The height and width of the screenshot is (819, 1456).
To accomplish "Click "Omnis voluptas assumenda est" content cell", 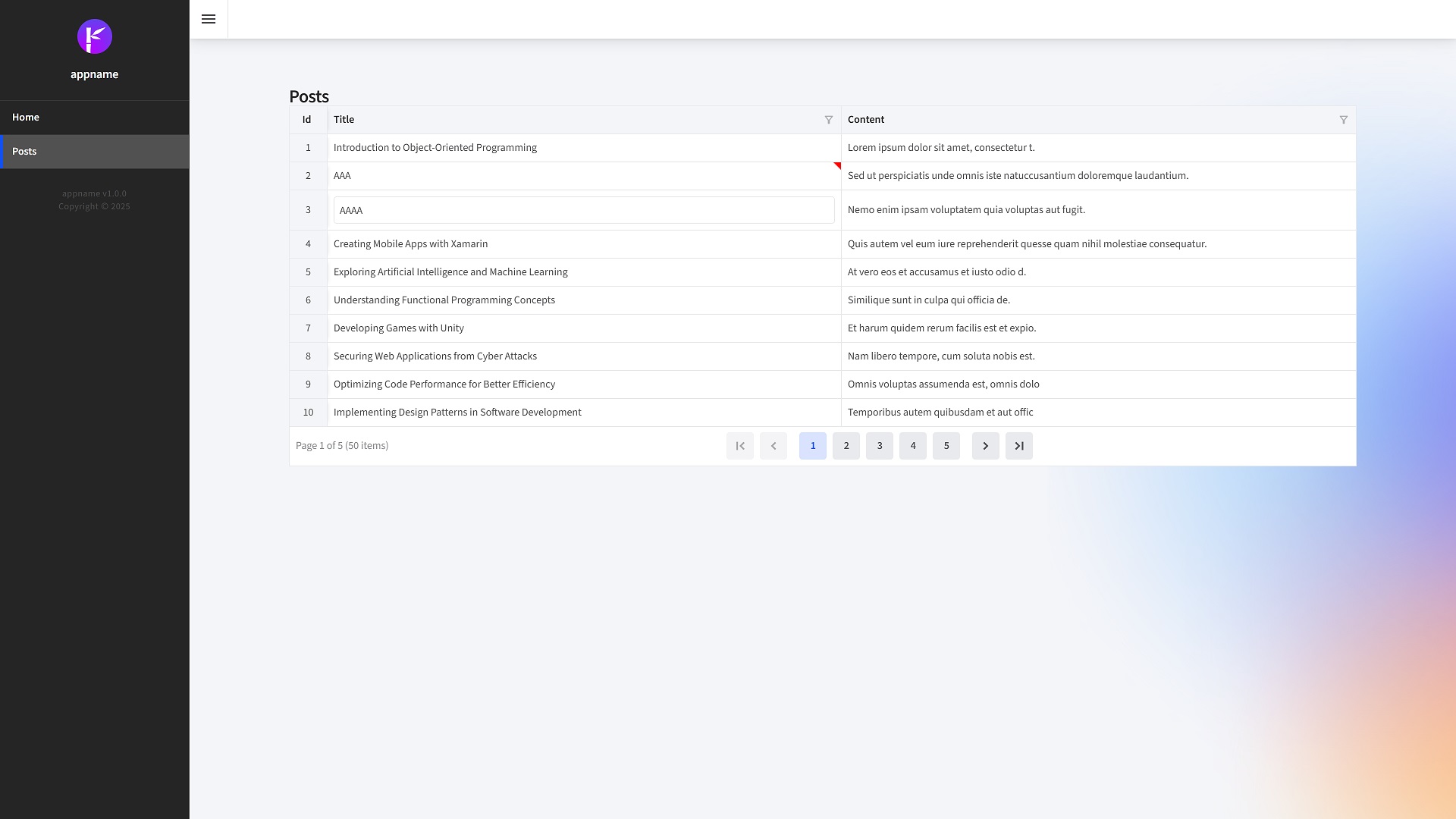I will coord(1099,384).
